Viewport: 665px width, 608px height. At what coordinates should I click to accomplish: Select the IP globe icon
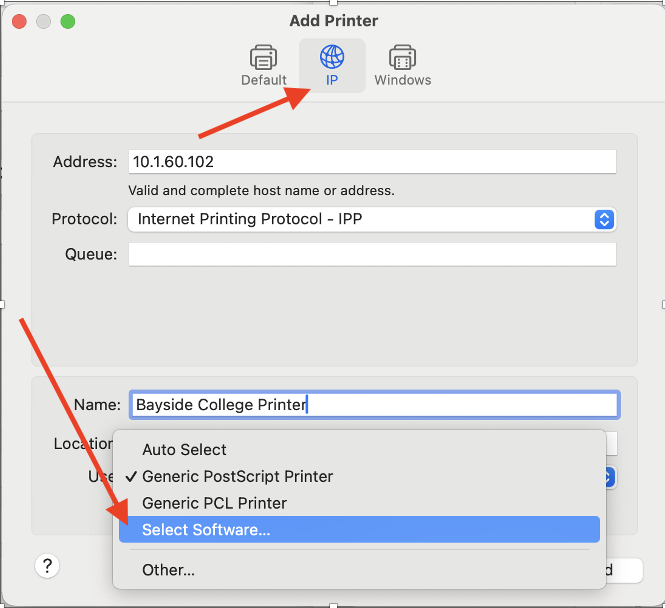pos(331,56)
